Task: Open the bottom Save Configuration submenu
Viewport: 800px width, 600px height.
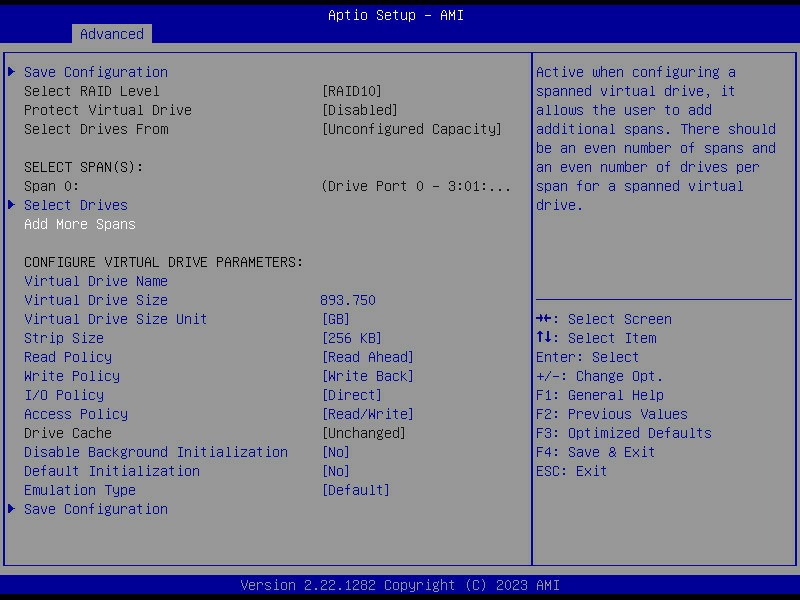Action: click(x=96, y=509)
